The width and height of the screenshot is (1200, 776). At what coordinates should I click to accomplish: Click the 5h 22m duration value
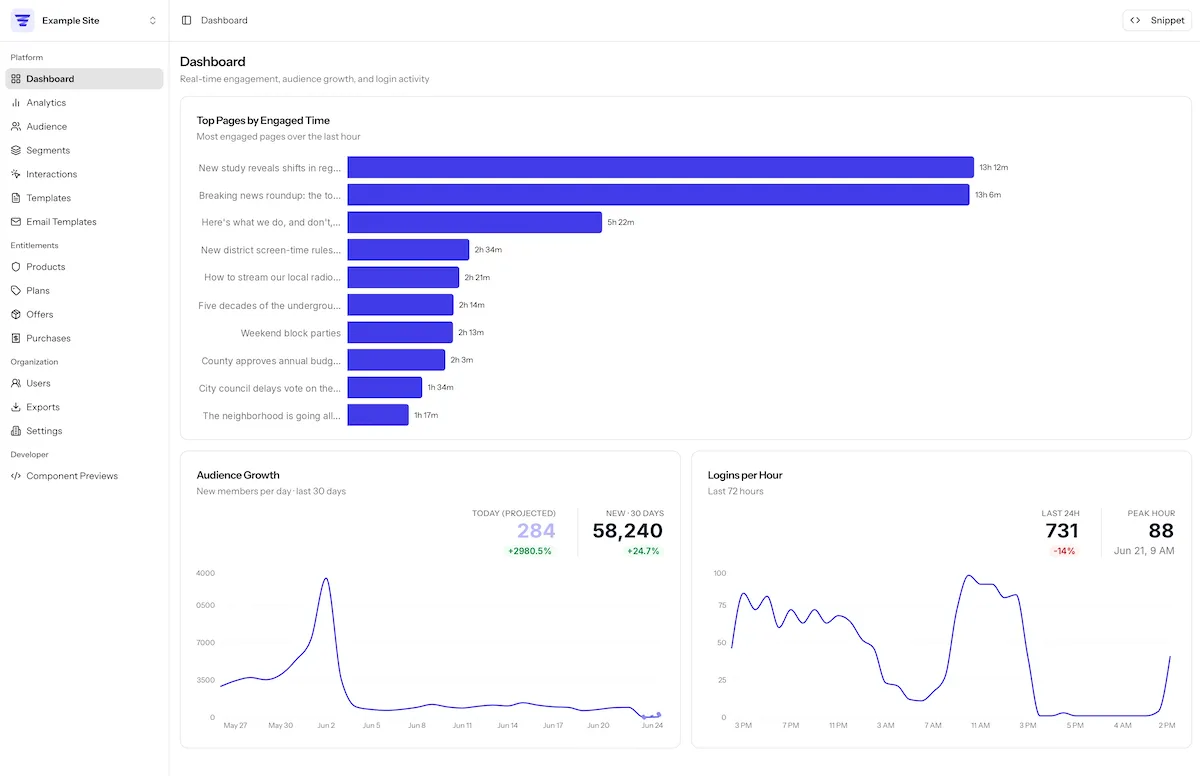(621, 222)
